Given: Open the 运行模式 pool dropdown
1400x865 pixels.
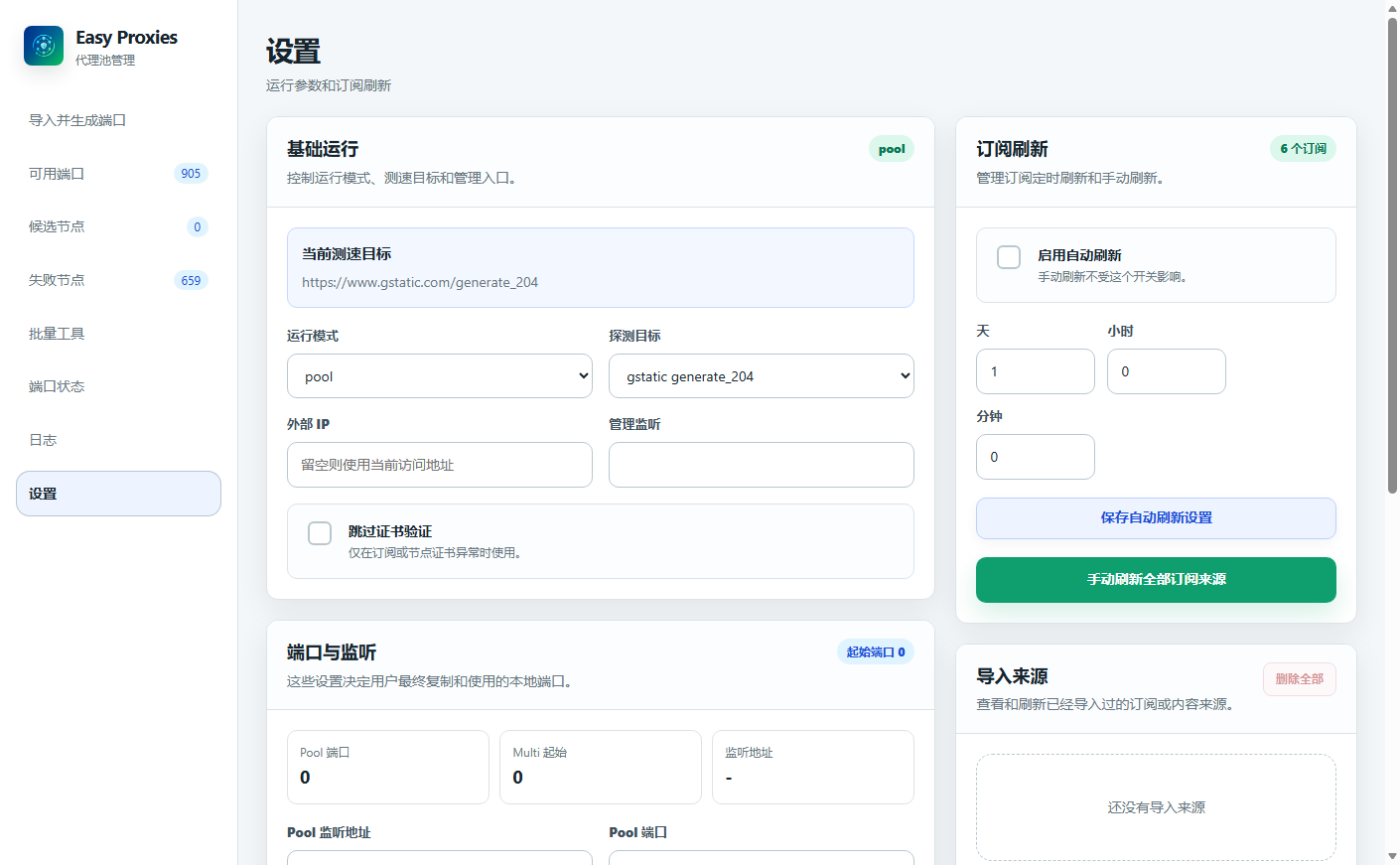Looking at the screenshot, I should (x=440, y=376).
